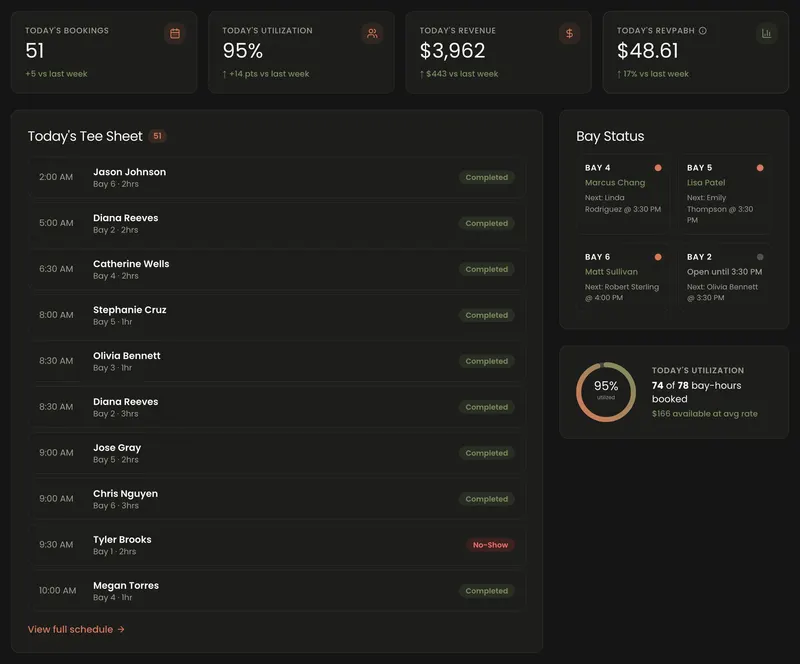This screenshot has width=800, height=664.
Task: Select Diana Reeves' Bay 2 3hrs booking
Action: pyautogui.click(x=278, y=407)
